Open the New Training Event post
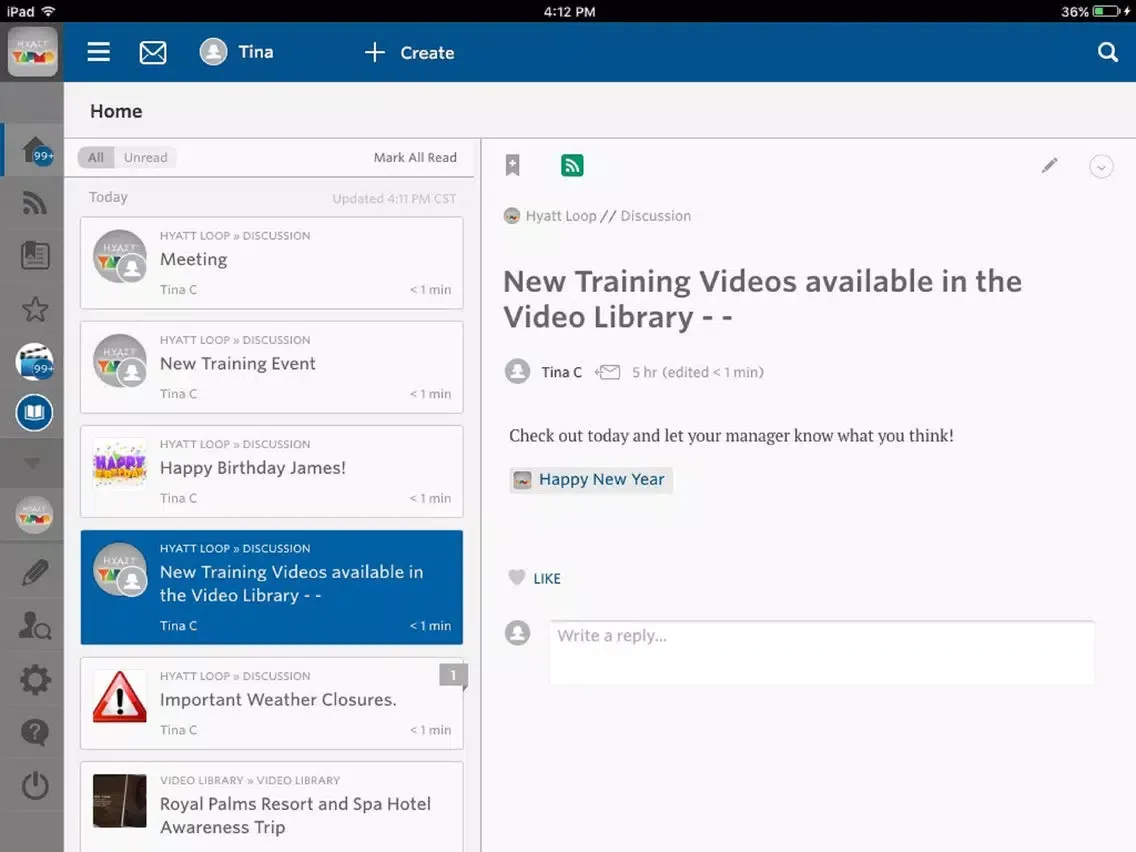The image size is (1136, 852). pyautogui.click(x=272, y=367)
